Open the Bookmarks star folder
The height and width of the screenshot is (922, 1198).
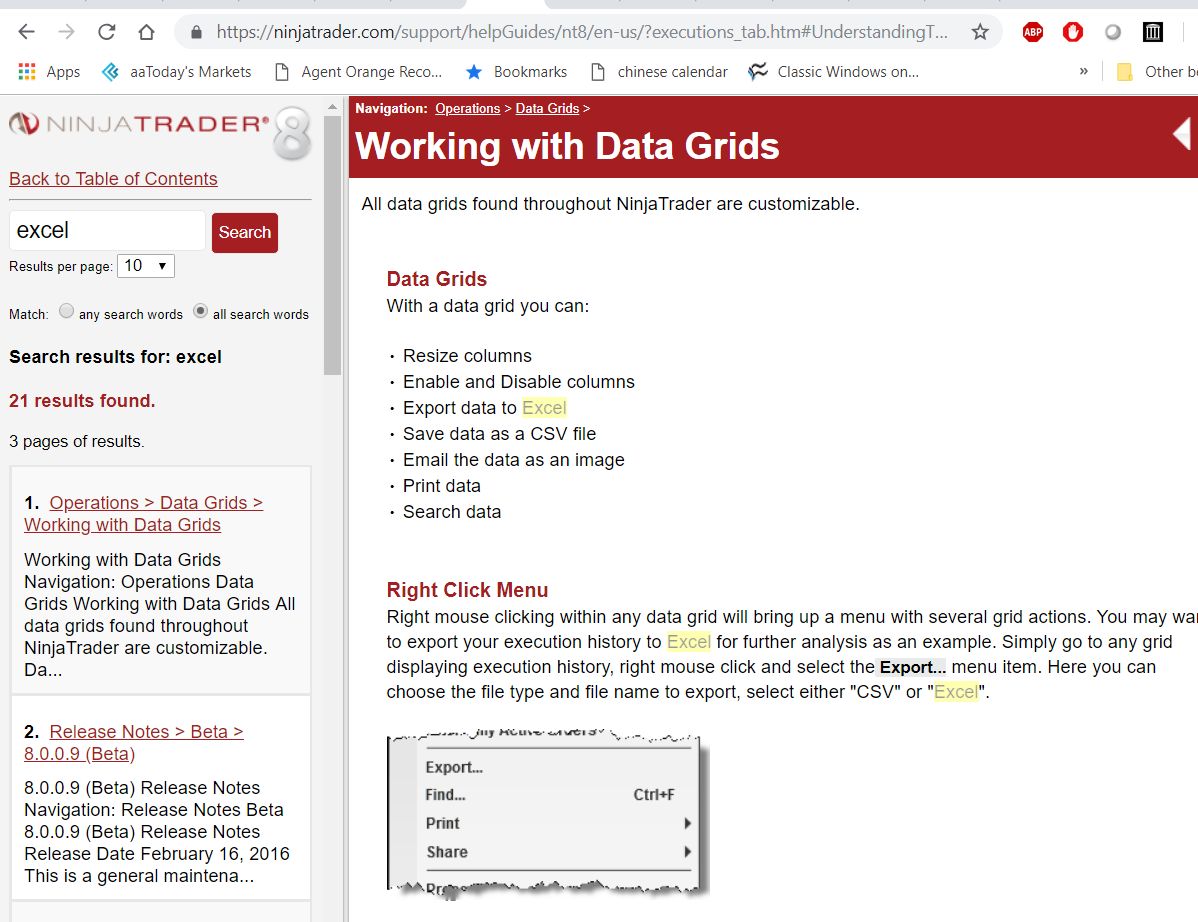tap(516, 72)
